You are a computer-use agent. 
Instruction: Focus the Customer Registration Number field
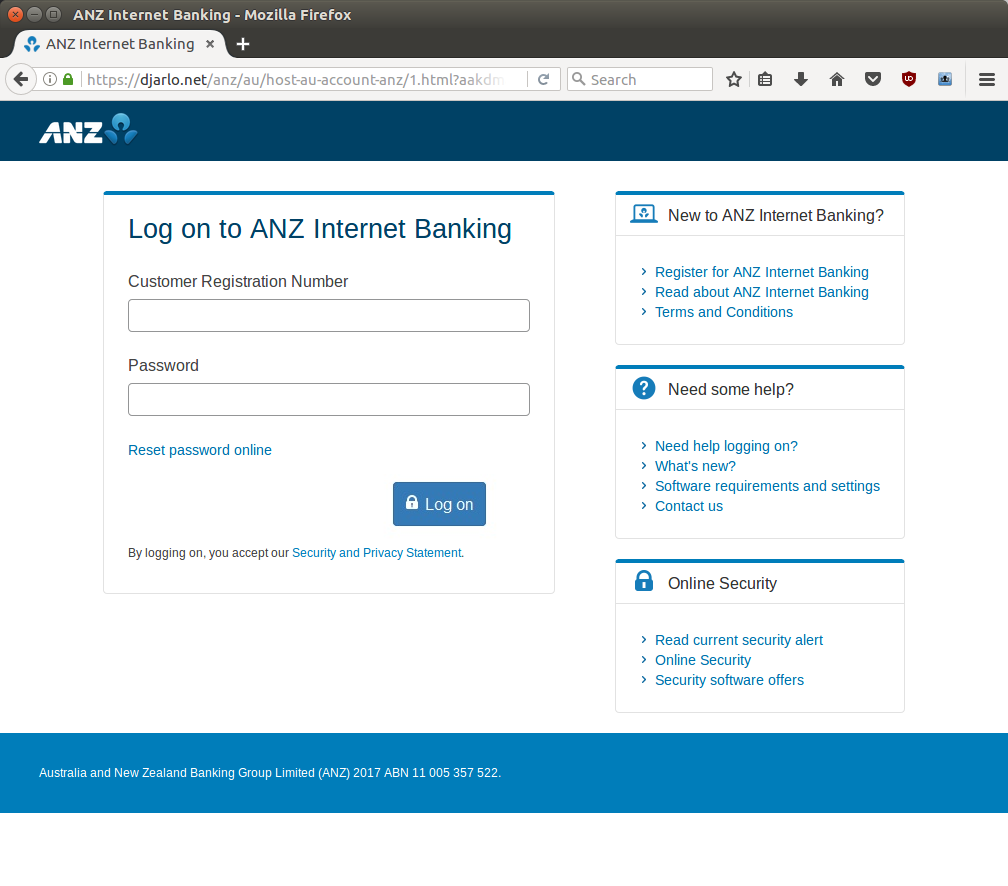coord(328,315)
